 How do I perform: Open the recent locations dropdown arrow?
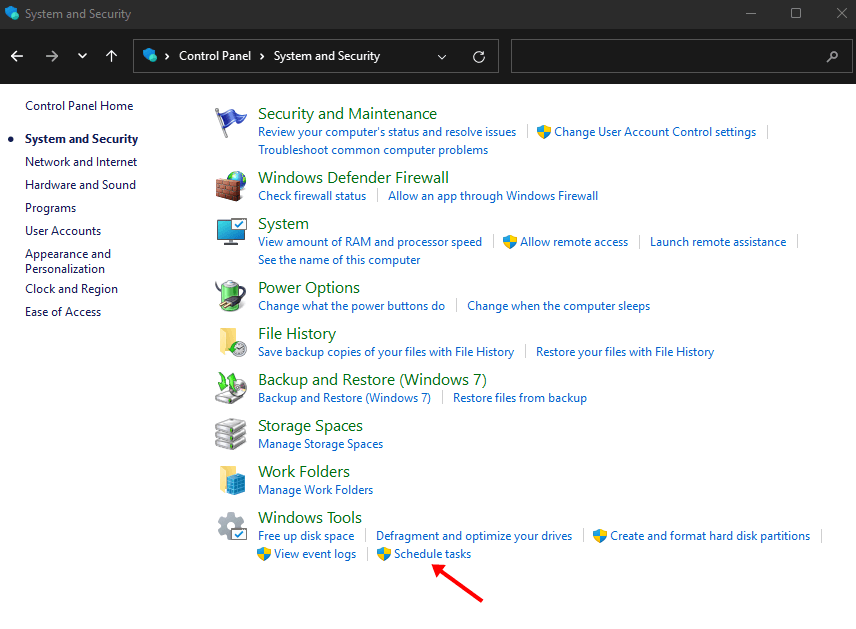(x=82, y=57)
